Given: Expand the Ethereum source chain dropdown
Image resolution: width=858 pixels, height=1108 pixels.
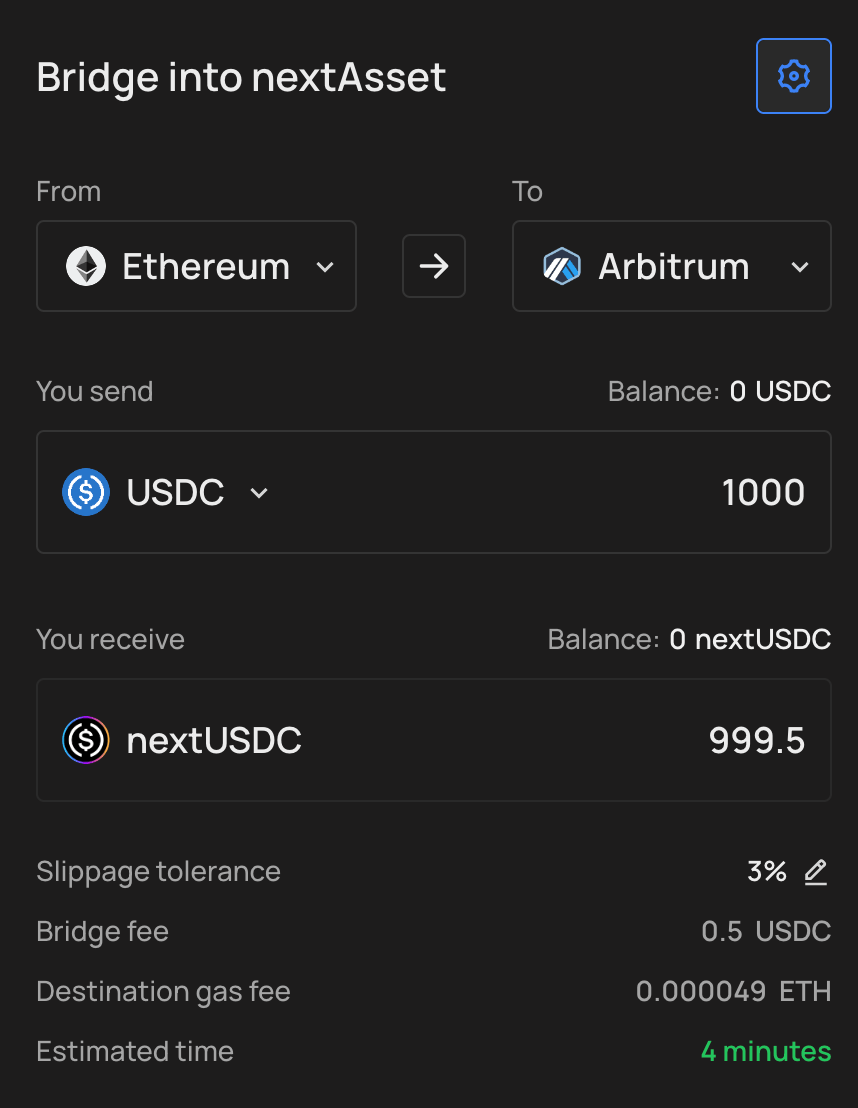Looking at the screenshot, I should (x=196, y=266).
